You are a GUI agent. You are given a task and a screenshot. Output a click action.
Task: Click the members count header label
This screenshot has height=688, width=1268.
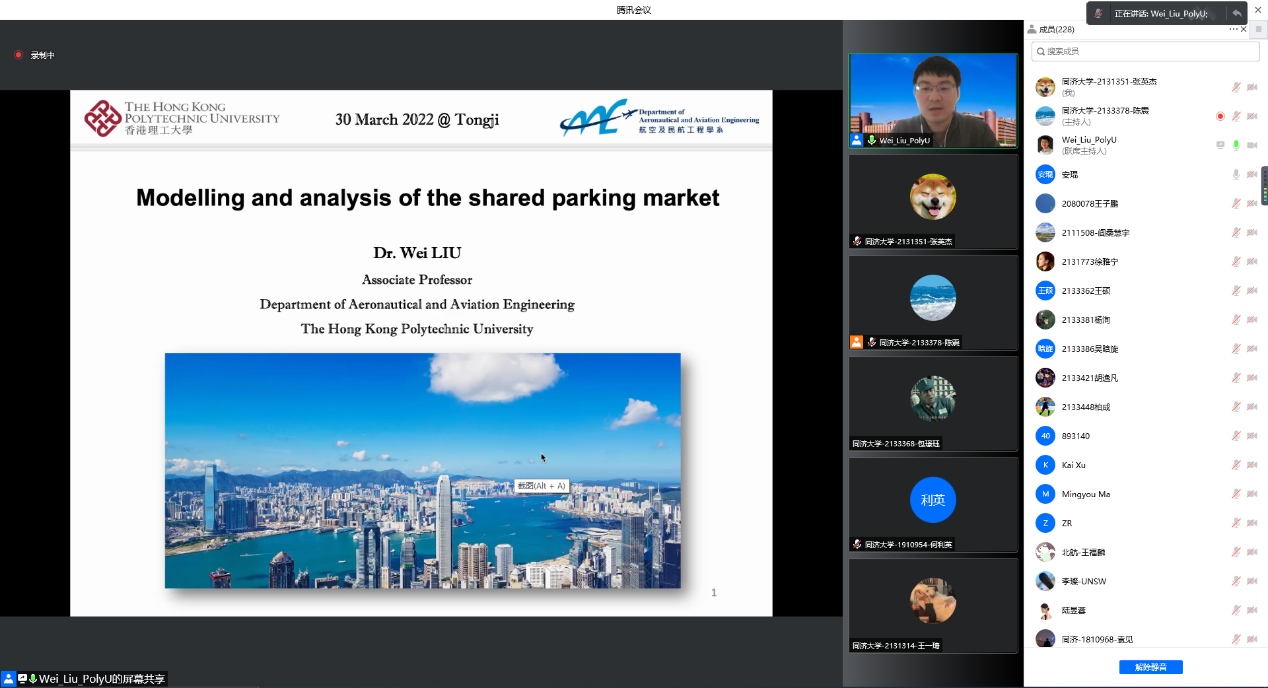click(x=1056, y=29)
